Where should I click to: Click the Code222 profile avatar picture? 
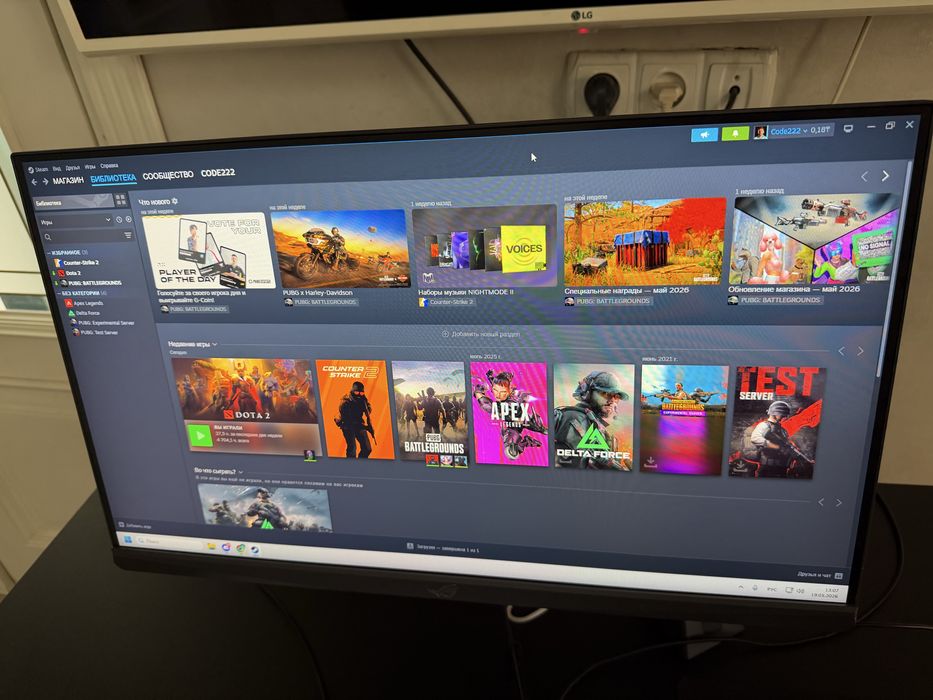coord(760,132)
